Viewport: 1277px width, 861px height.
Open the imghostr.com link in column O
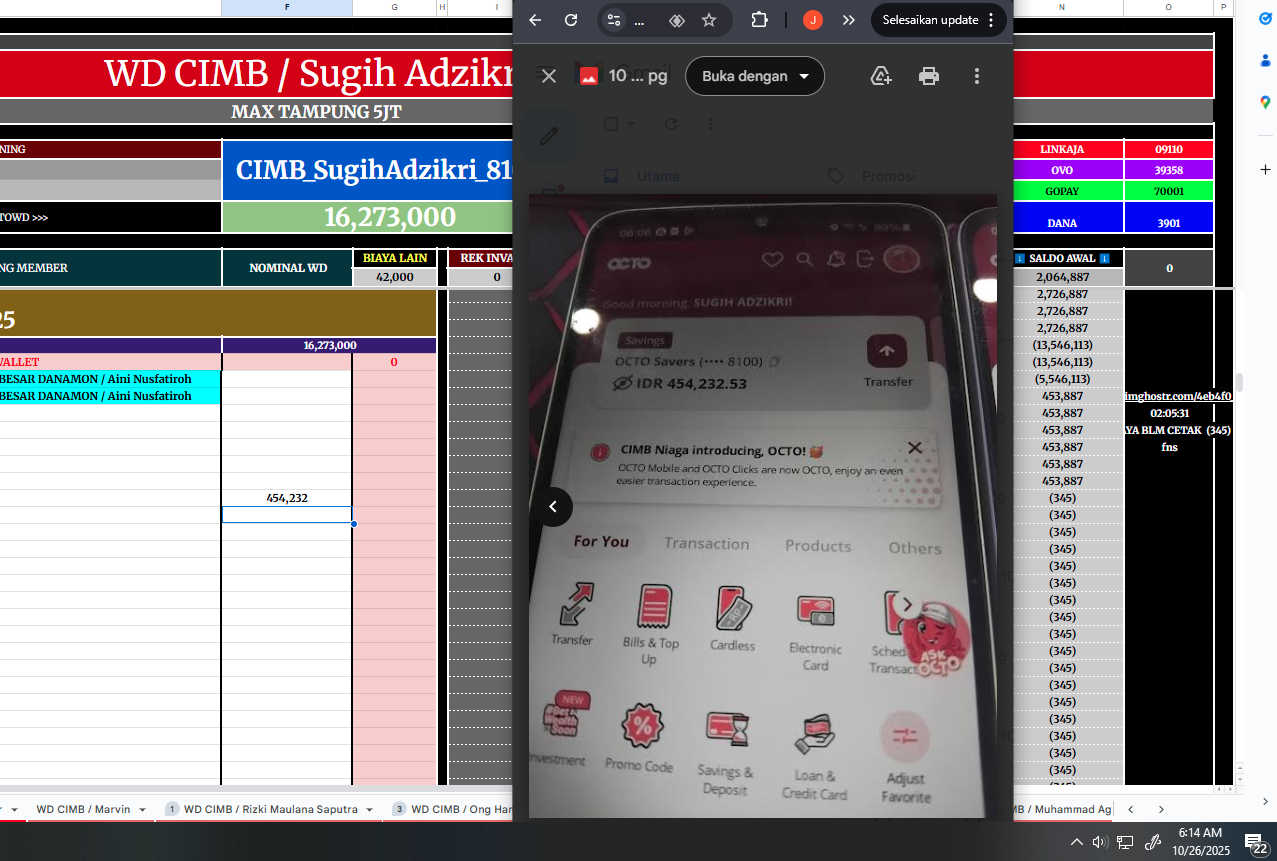coord(1178,396)
